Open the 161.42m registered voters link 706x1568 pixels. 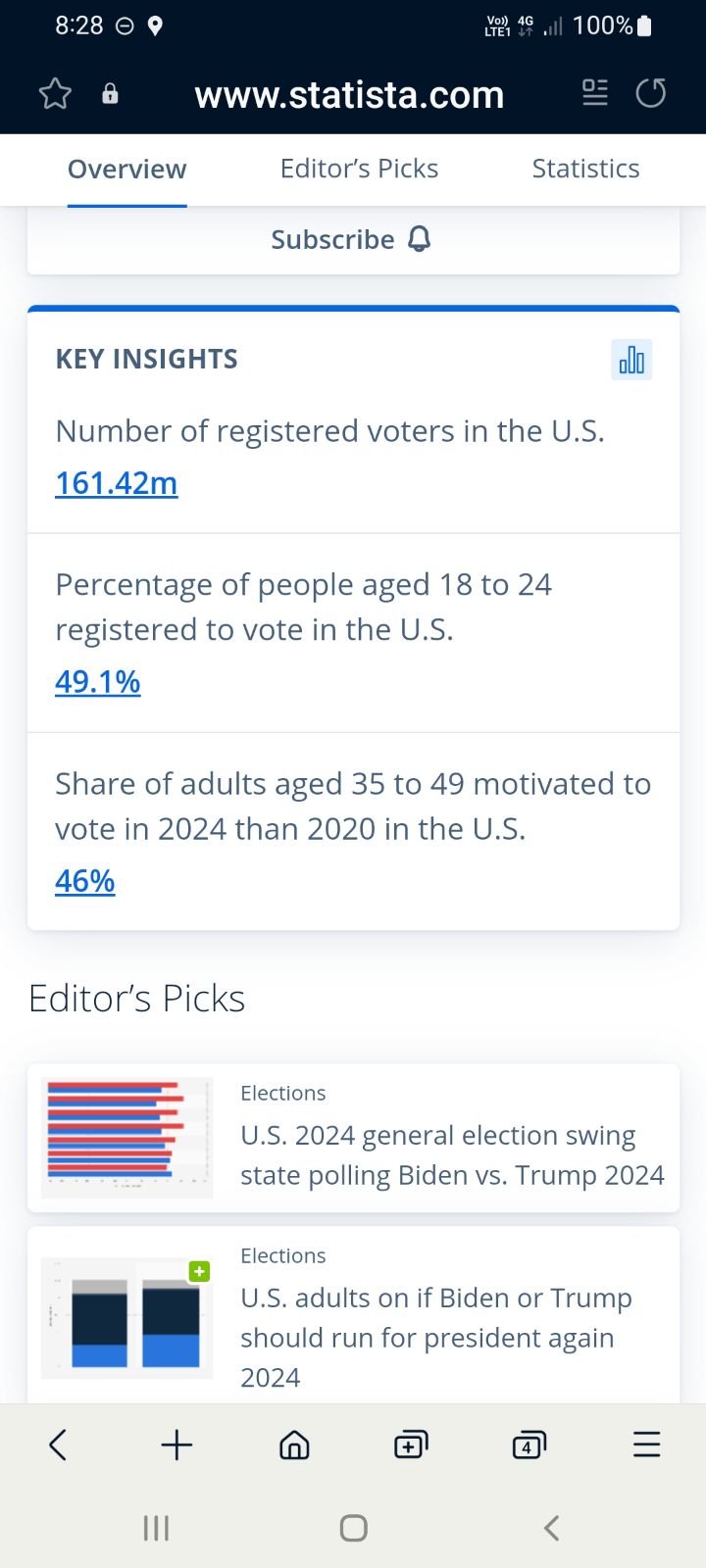[116, 483]
